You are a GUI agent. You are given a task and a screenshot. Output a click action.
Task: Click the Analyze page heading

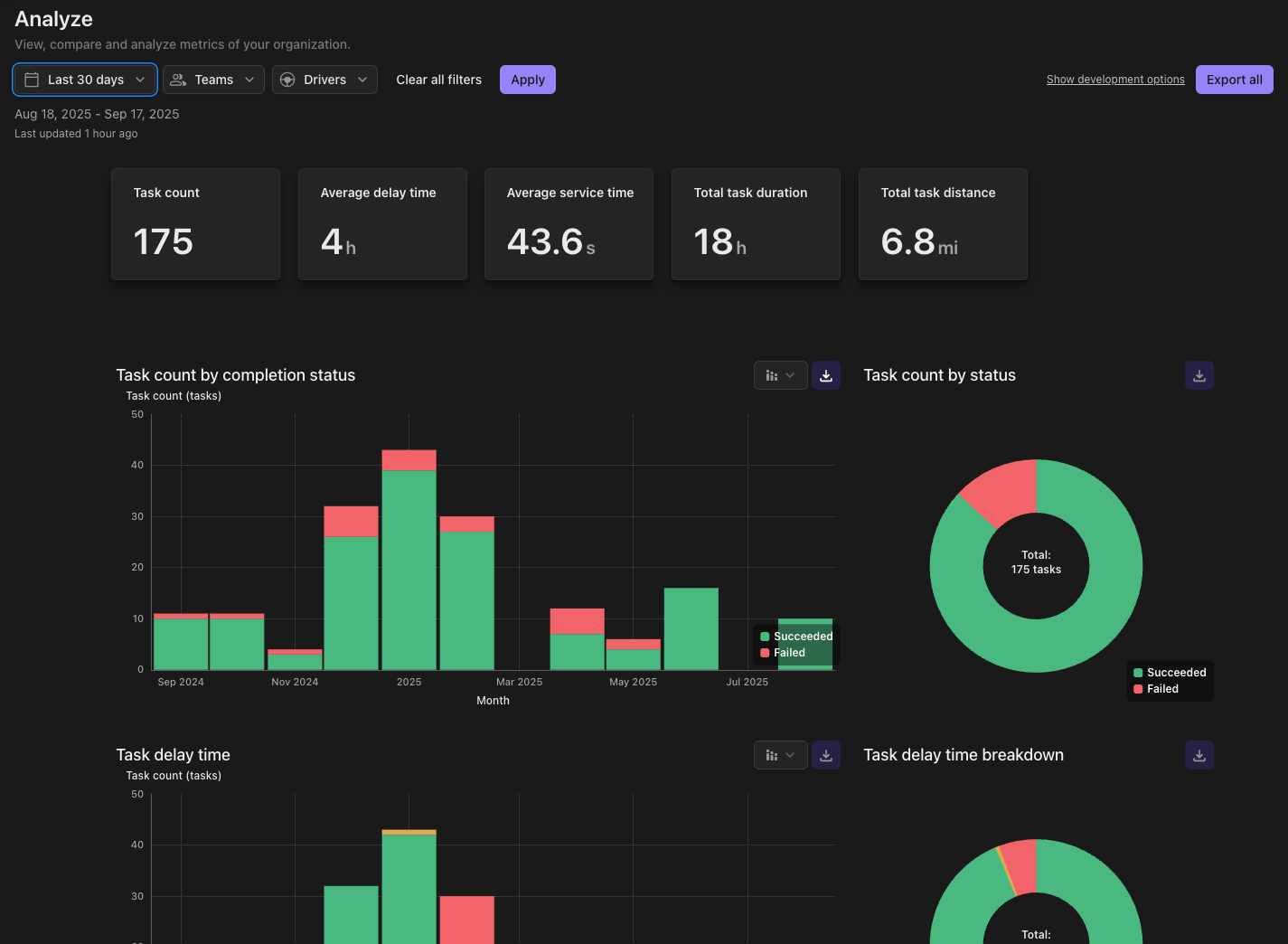click(x=53, y=19)
